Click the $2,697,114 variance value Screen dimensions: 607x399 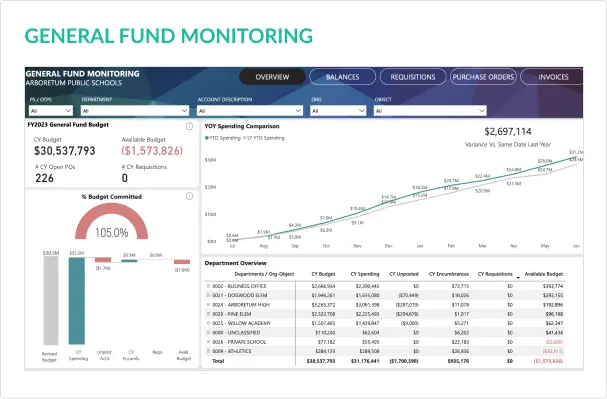pos(508,132)
